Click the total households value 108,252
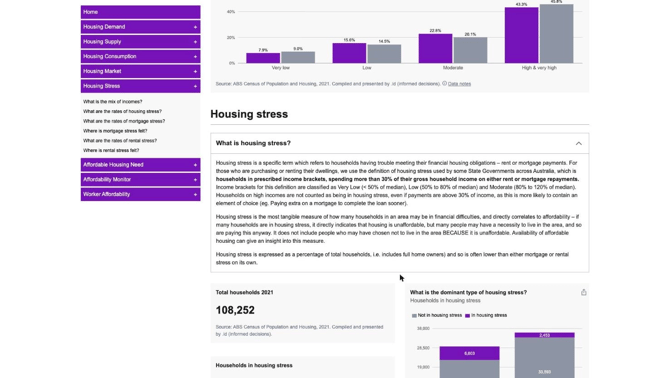 coord(235,311)
